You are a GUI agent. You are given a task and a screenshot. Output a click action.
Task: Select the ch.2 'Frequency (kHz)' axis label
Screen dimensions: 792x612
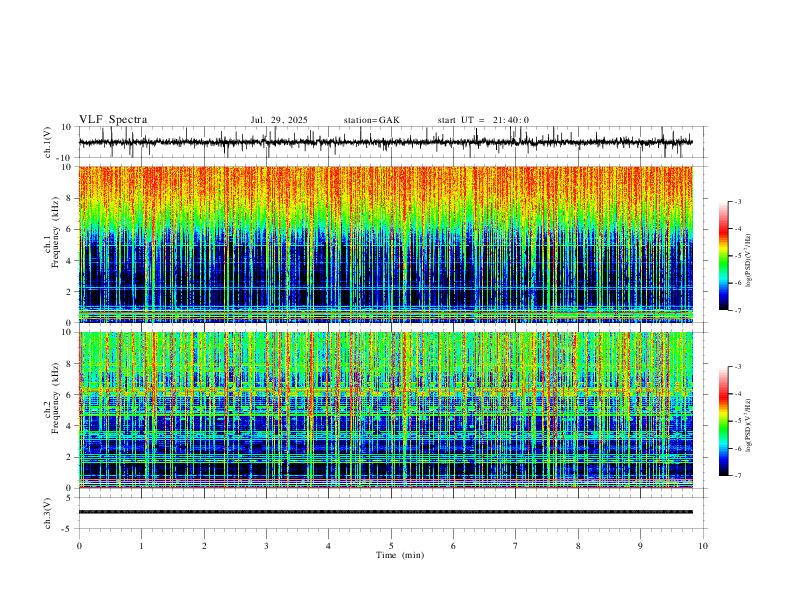(55, 398)
